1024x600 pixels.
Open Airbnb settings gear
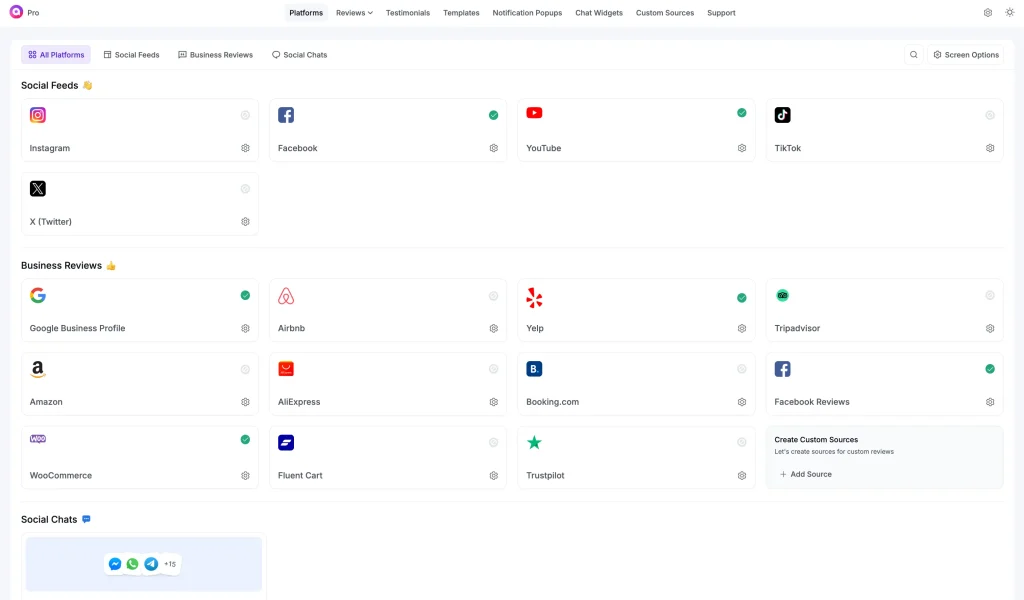494,328
